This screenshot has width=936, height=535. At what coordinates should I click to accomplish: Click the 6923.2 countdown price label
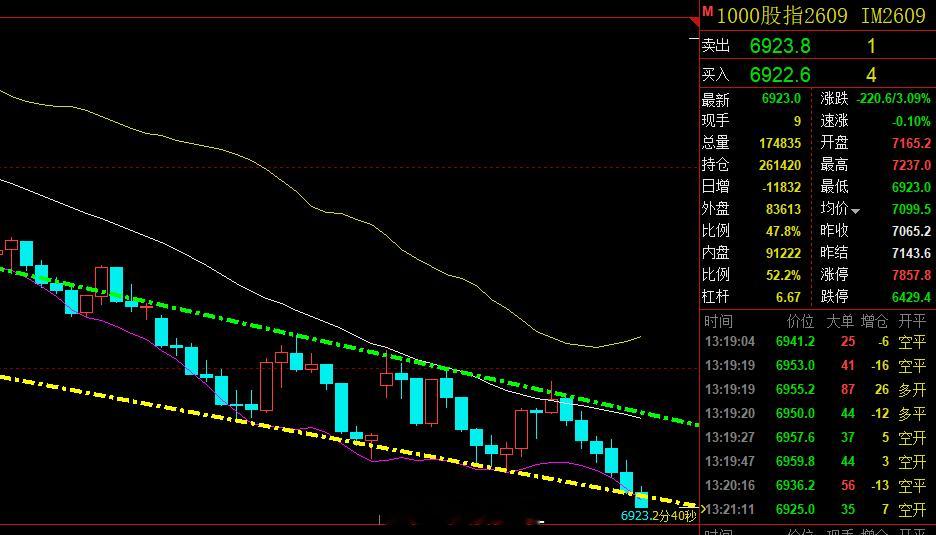coord(658,515)
